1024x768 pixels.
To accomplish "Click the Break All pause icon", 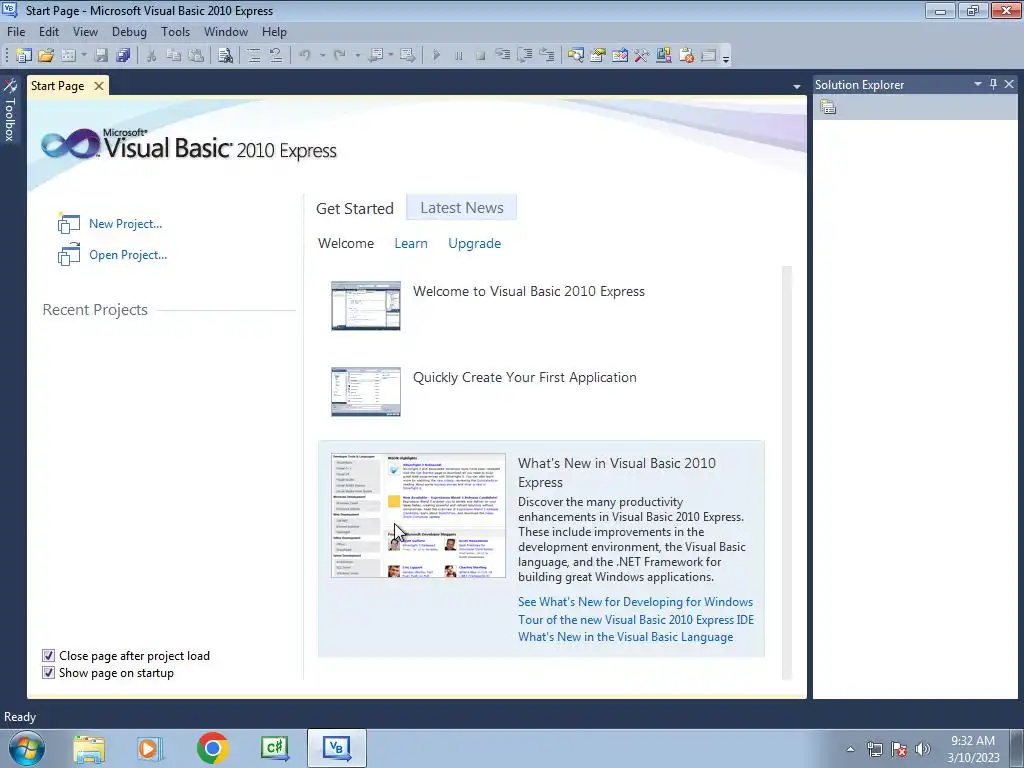I will pyautogui.click(x=458, y=56).
